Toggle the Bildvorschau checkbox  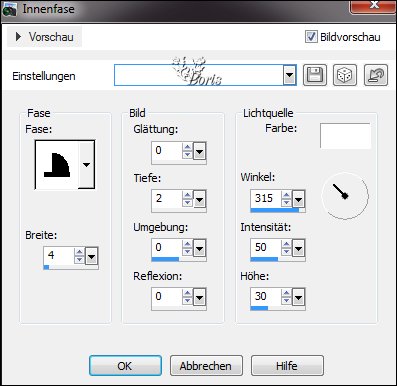coord(311,37)
